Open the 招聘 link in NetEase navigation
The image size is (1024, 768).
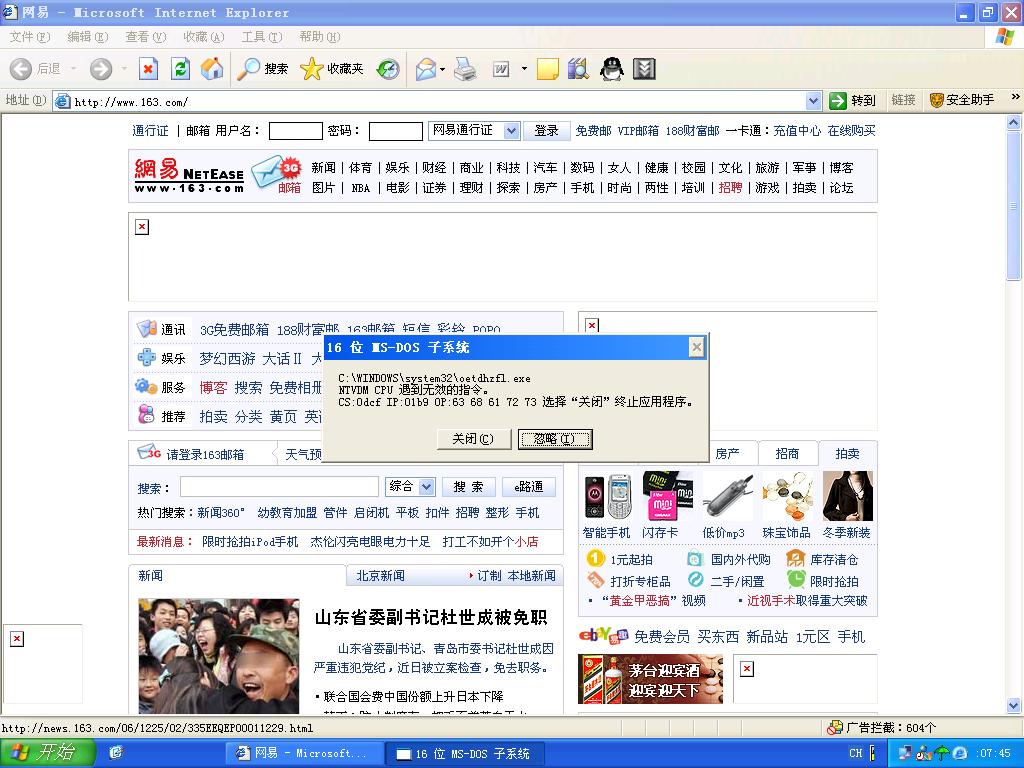[730, 188]
